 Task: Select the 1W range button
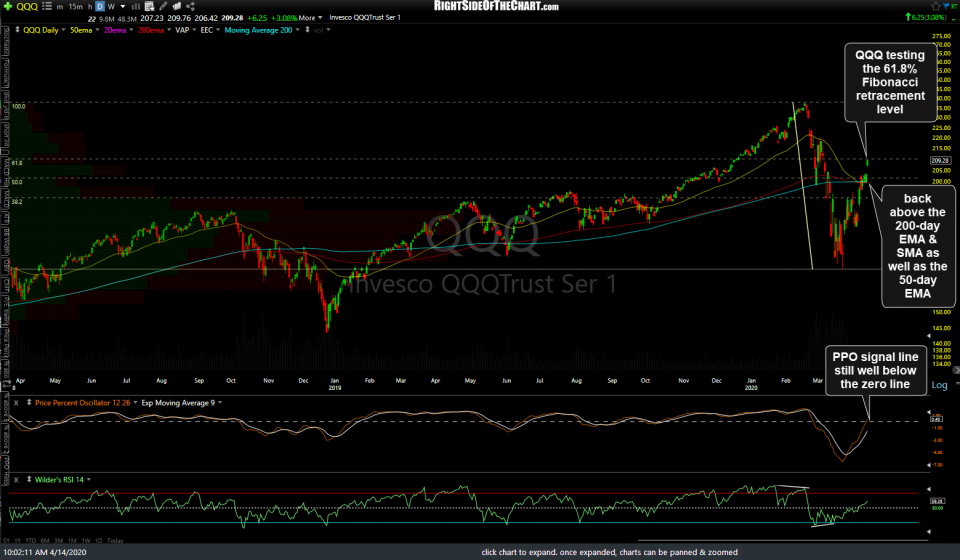86,541
